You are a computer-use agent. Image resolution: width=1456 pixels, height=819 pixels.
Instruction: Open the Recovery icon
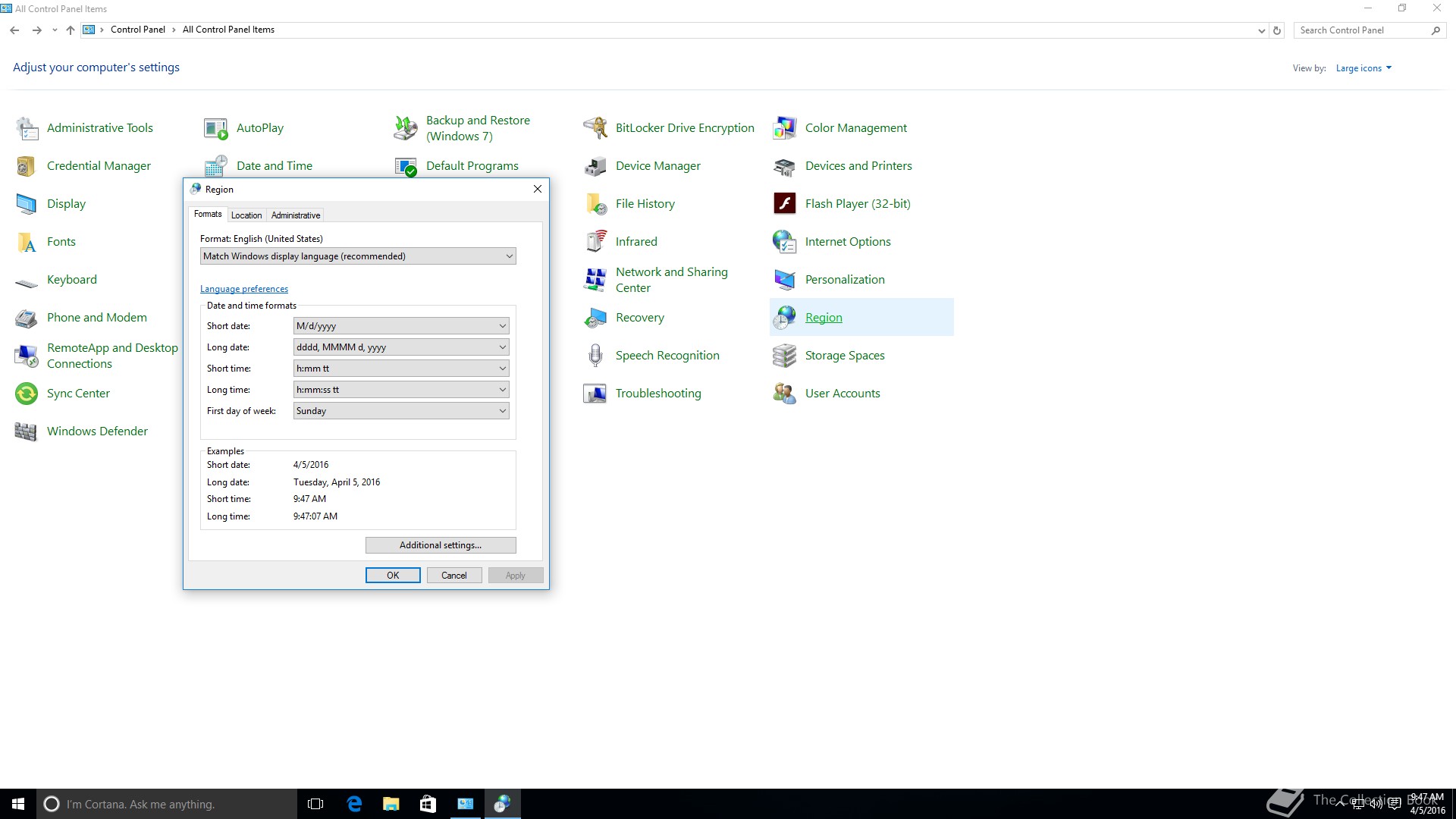coord(595,318)
